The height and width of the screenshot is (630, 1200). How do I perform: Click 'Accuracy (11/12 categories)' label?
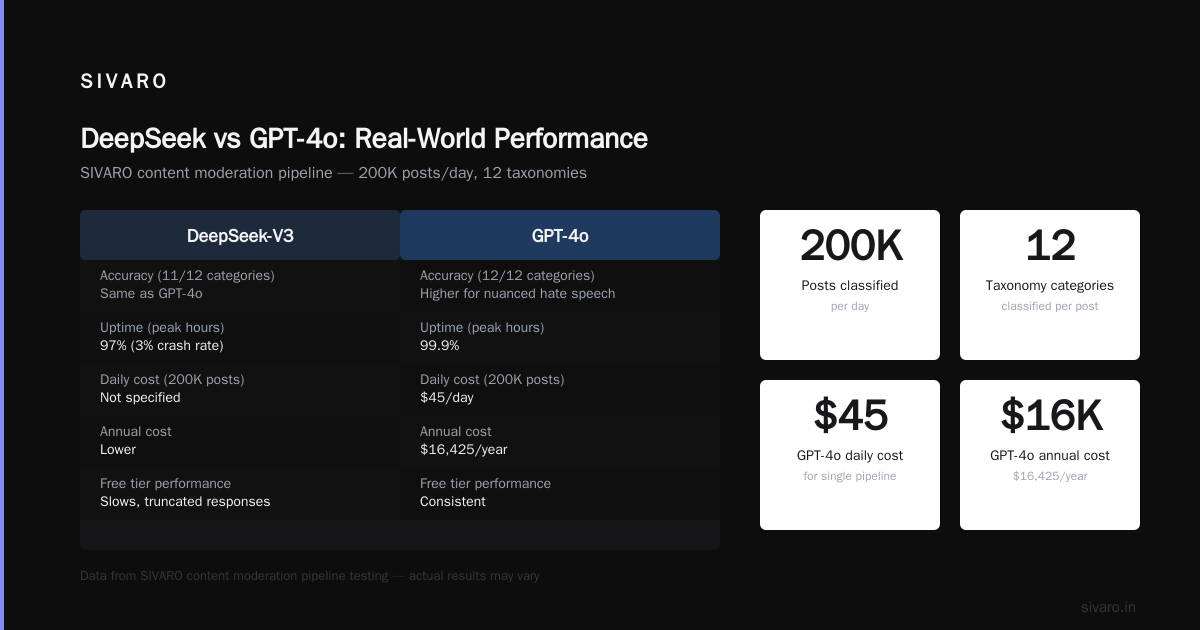(187, 275)
